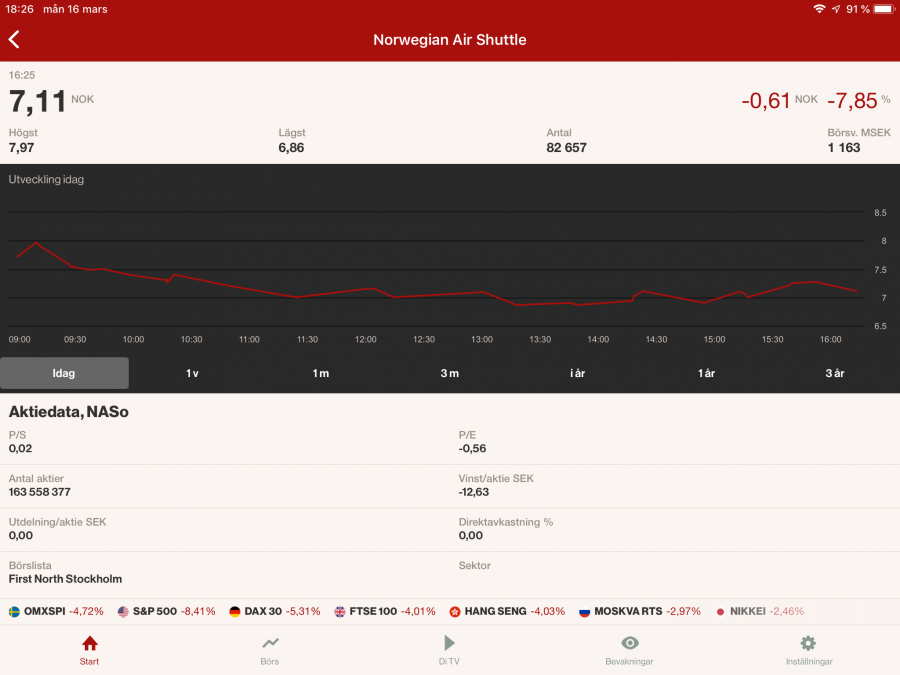This screenshot has height=675, width=900.
Task: Tap the DAX 30 index ticker
Action: coord(275,611)
